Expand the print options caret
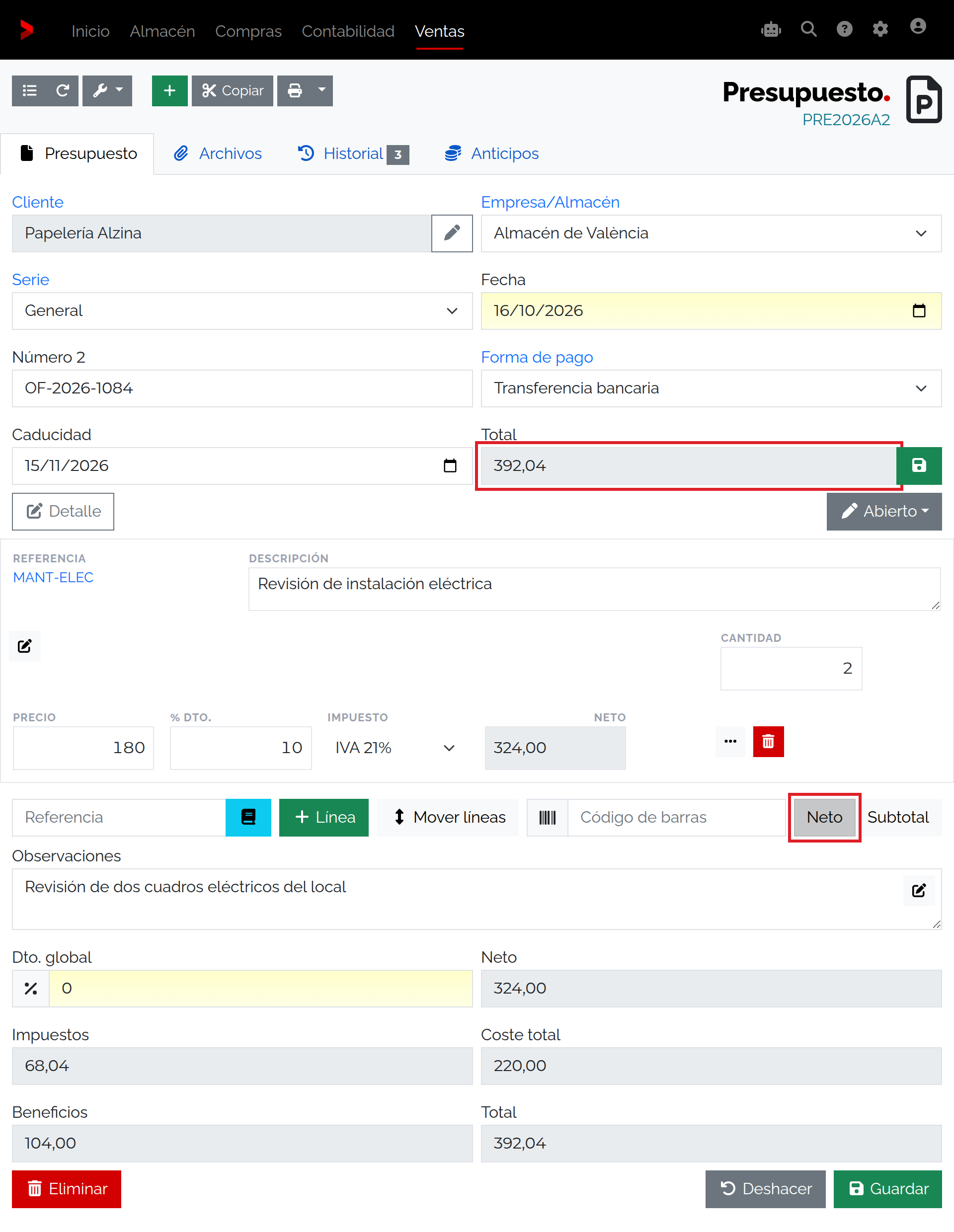 click(321, 91)
